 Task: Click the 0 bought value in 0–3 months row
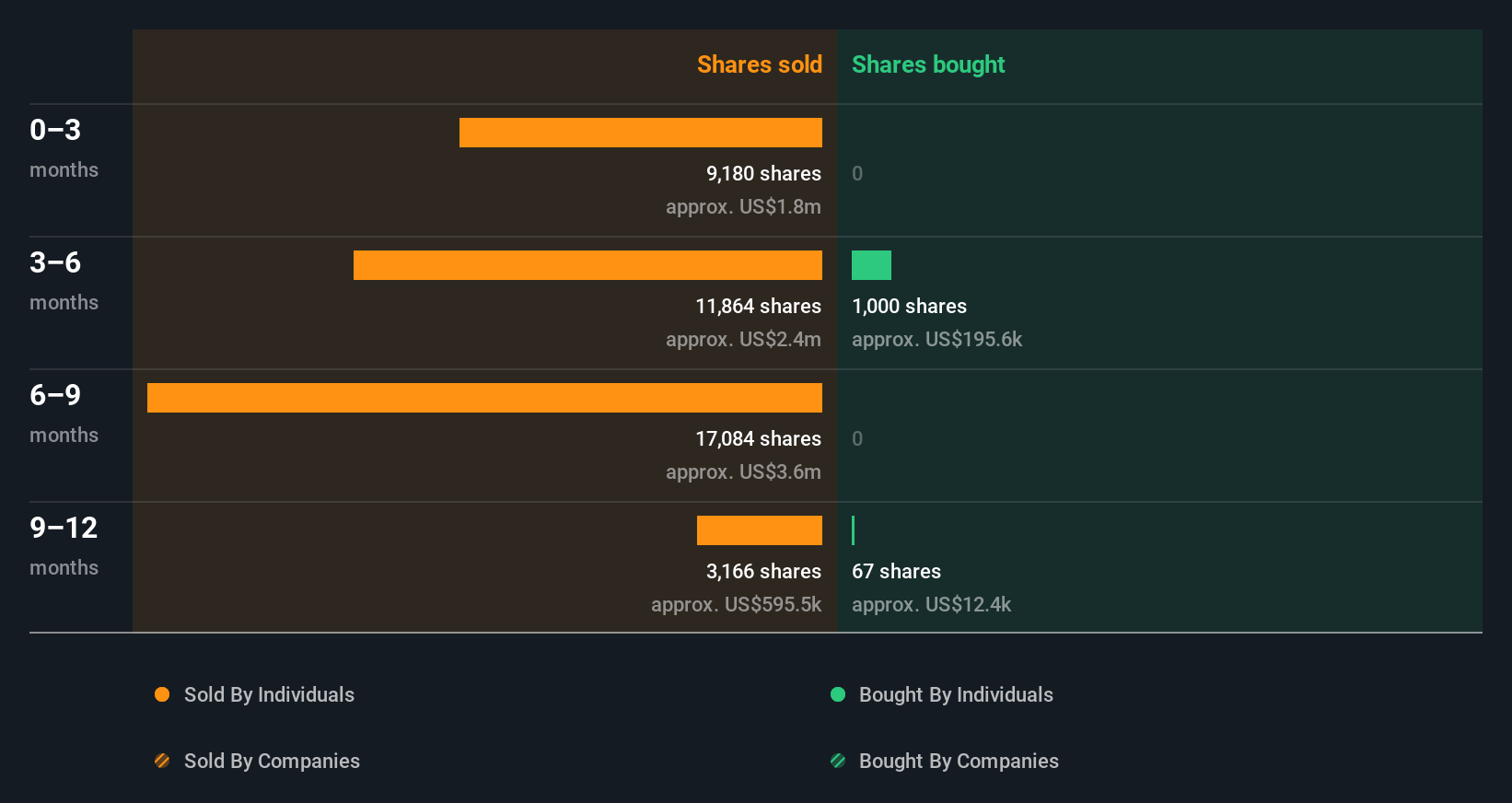click(x=857, y=173)
